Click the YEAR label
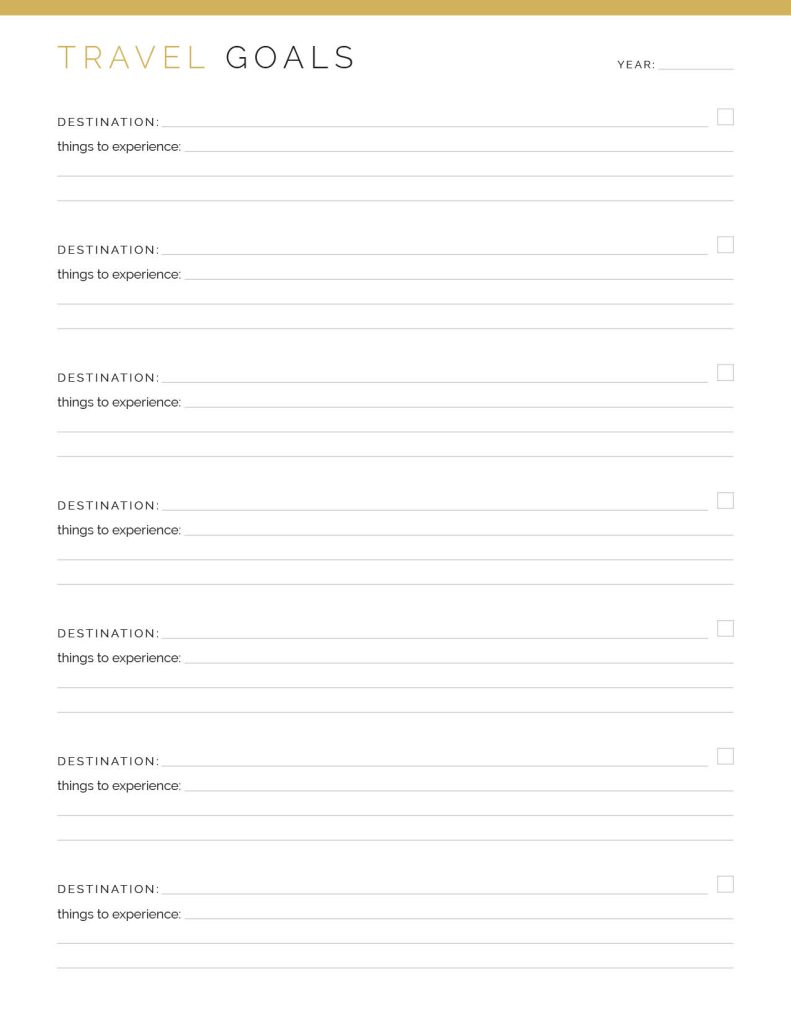The height and width of the screenshot is (1024, 791). coord(636,65)
